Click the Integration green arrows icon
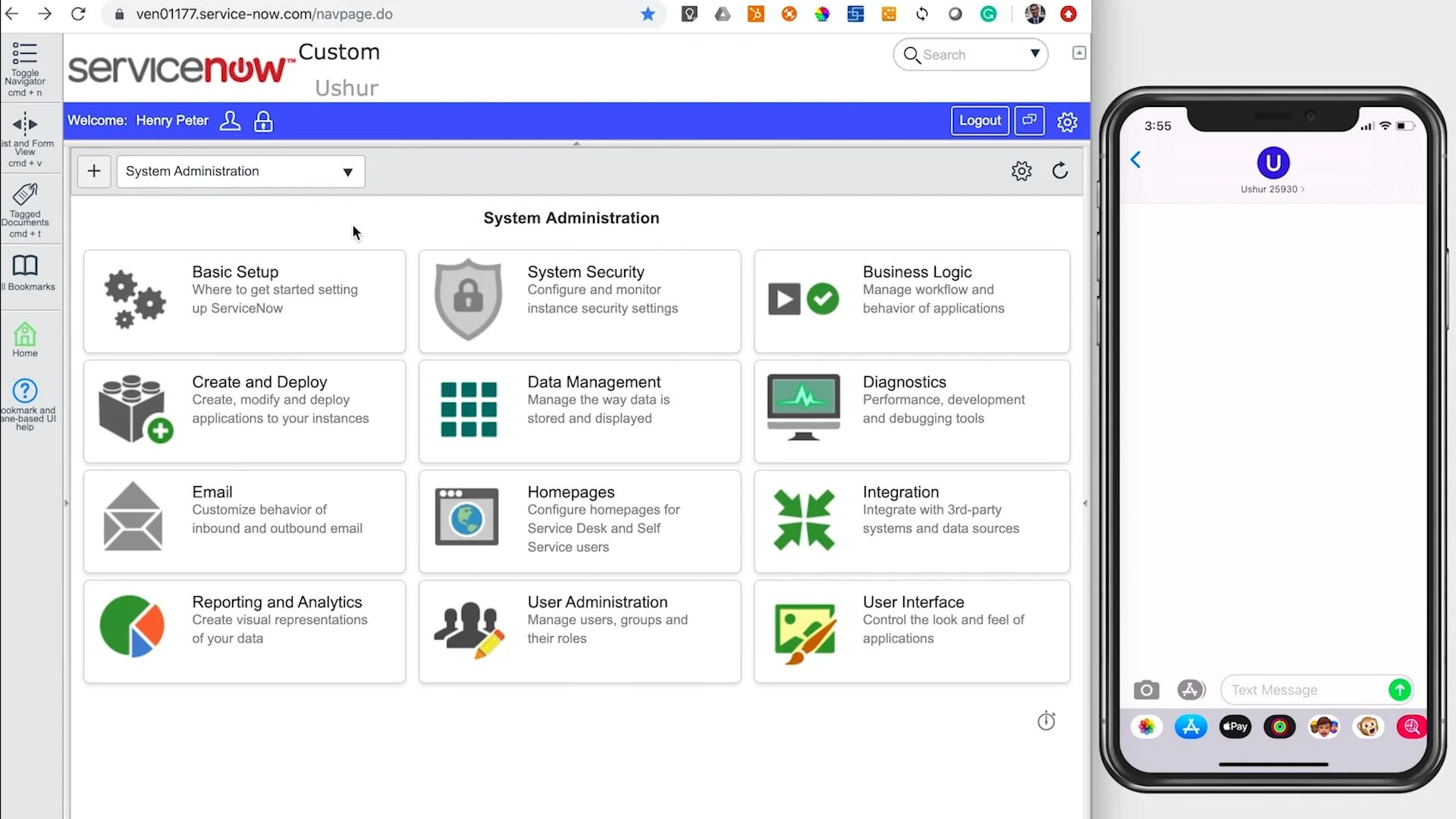 pyautogui.click(x=804, y=519)
